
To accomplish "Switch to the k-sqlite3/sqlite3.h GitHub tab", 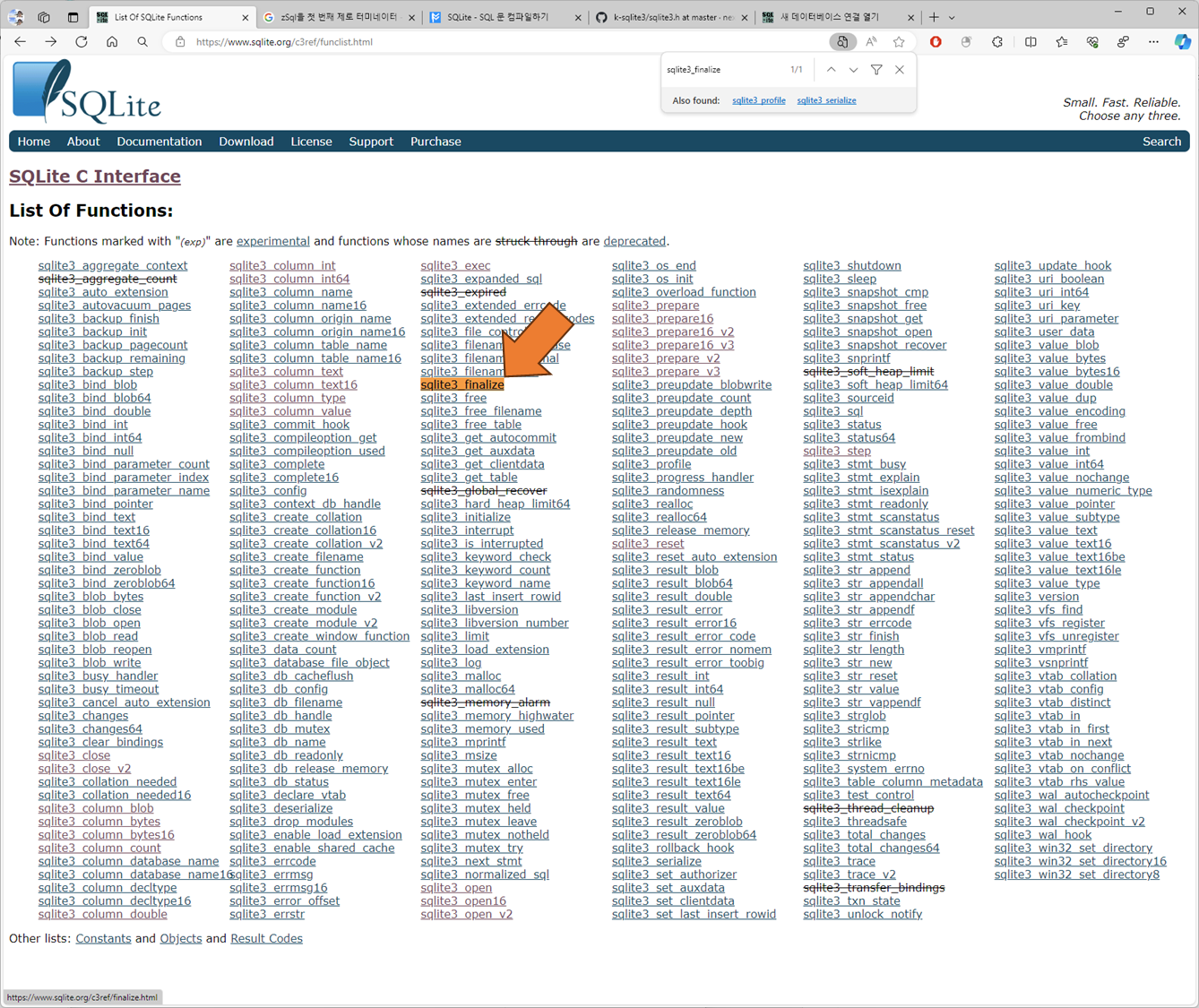I will point(671,17).
